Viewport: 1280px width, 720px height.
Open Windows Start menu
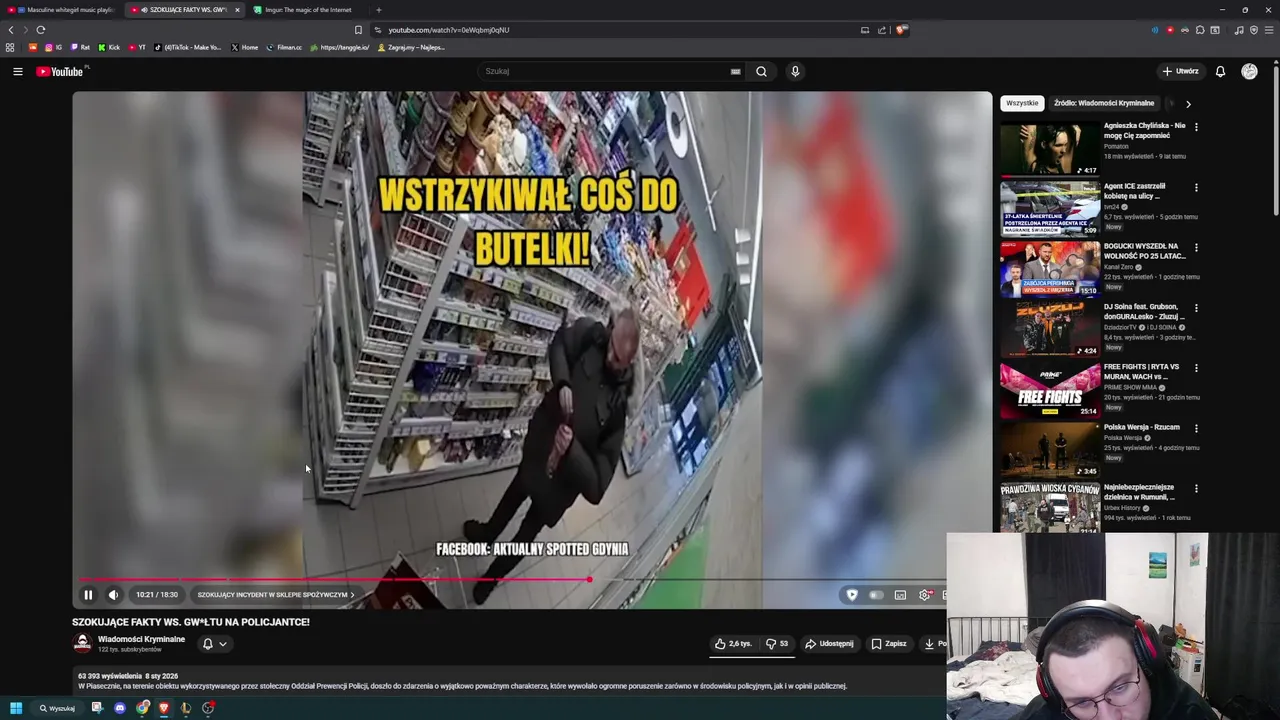(16, 708)
